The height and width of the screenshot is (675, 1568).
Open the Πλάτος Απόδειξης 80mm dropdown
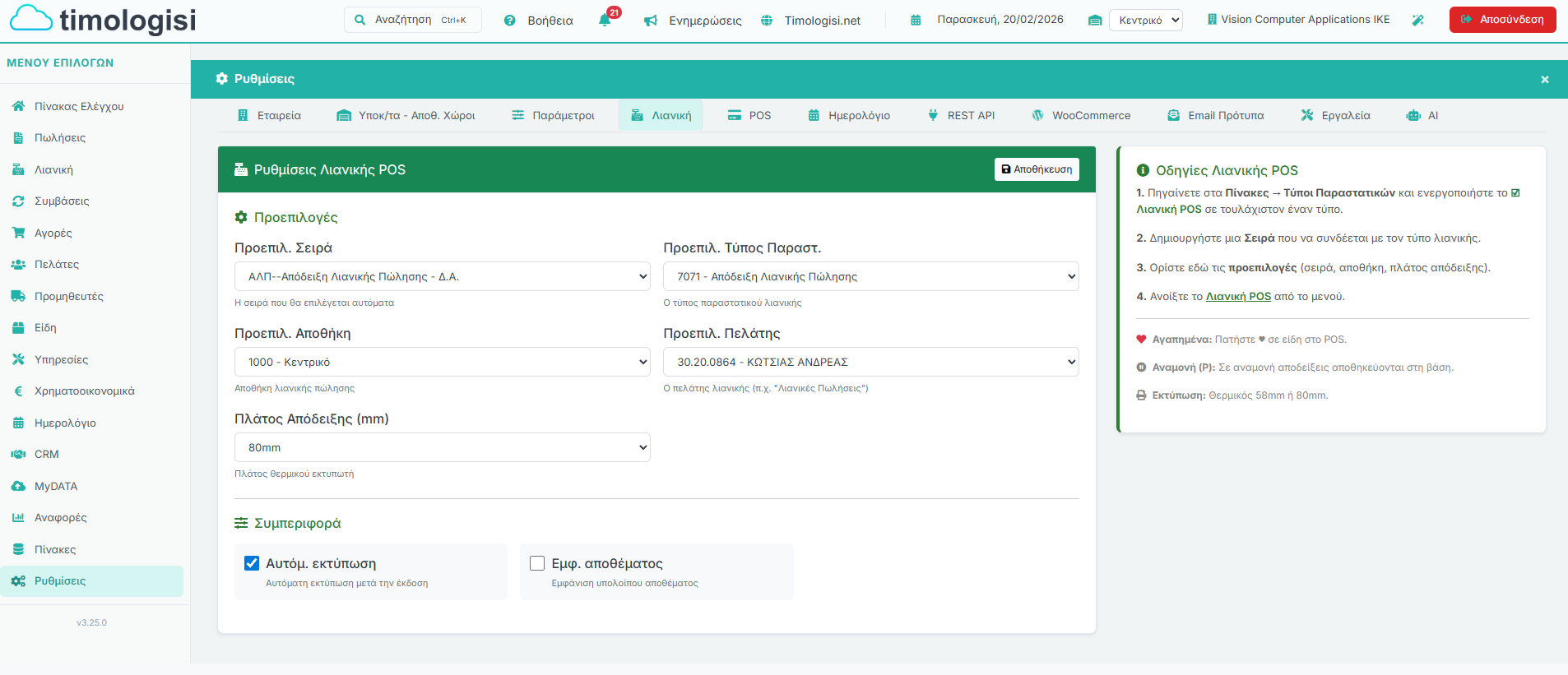click(442, 447)
